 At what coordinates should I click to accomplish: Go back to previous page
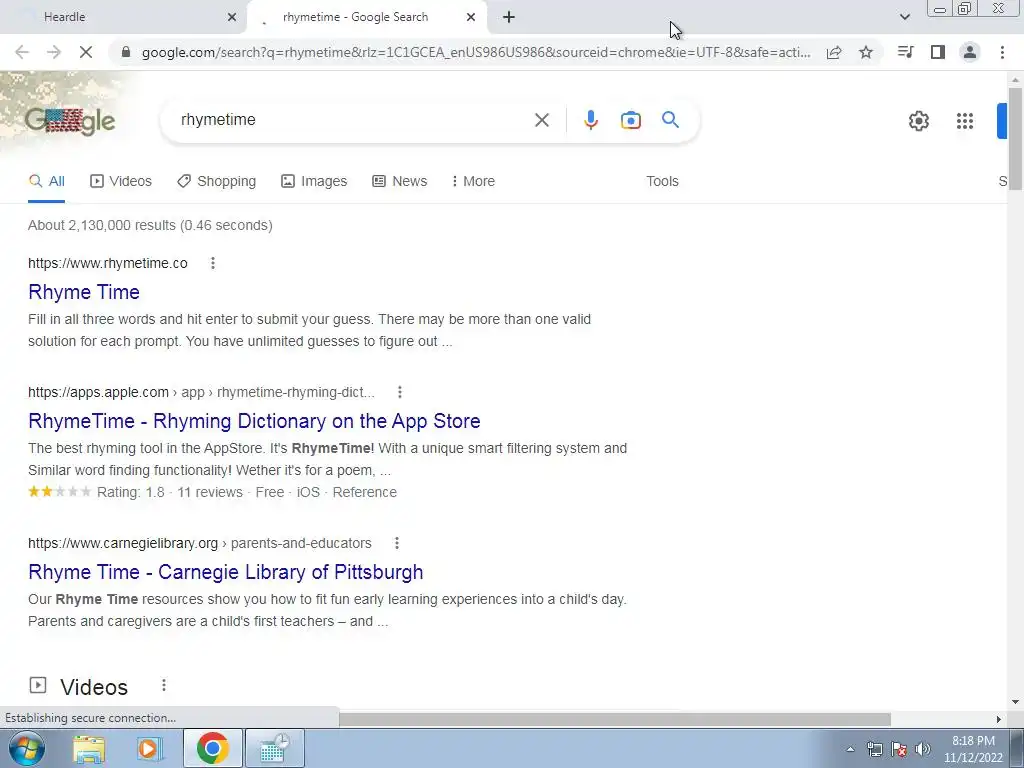[22, 52]
